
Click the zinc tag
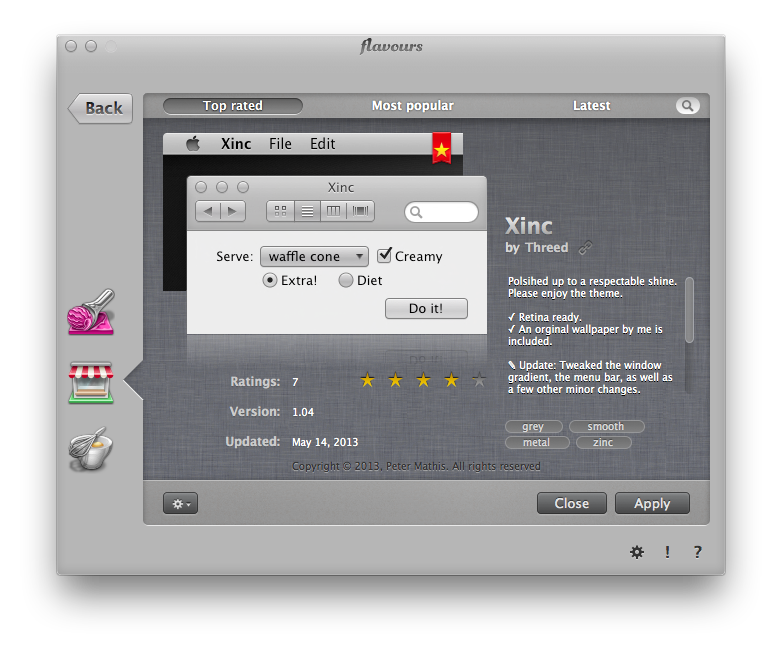(x=603, y=442)
